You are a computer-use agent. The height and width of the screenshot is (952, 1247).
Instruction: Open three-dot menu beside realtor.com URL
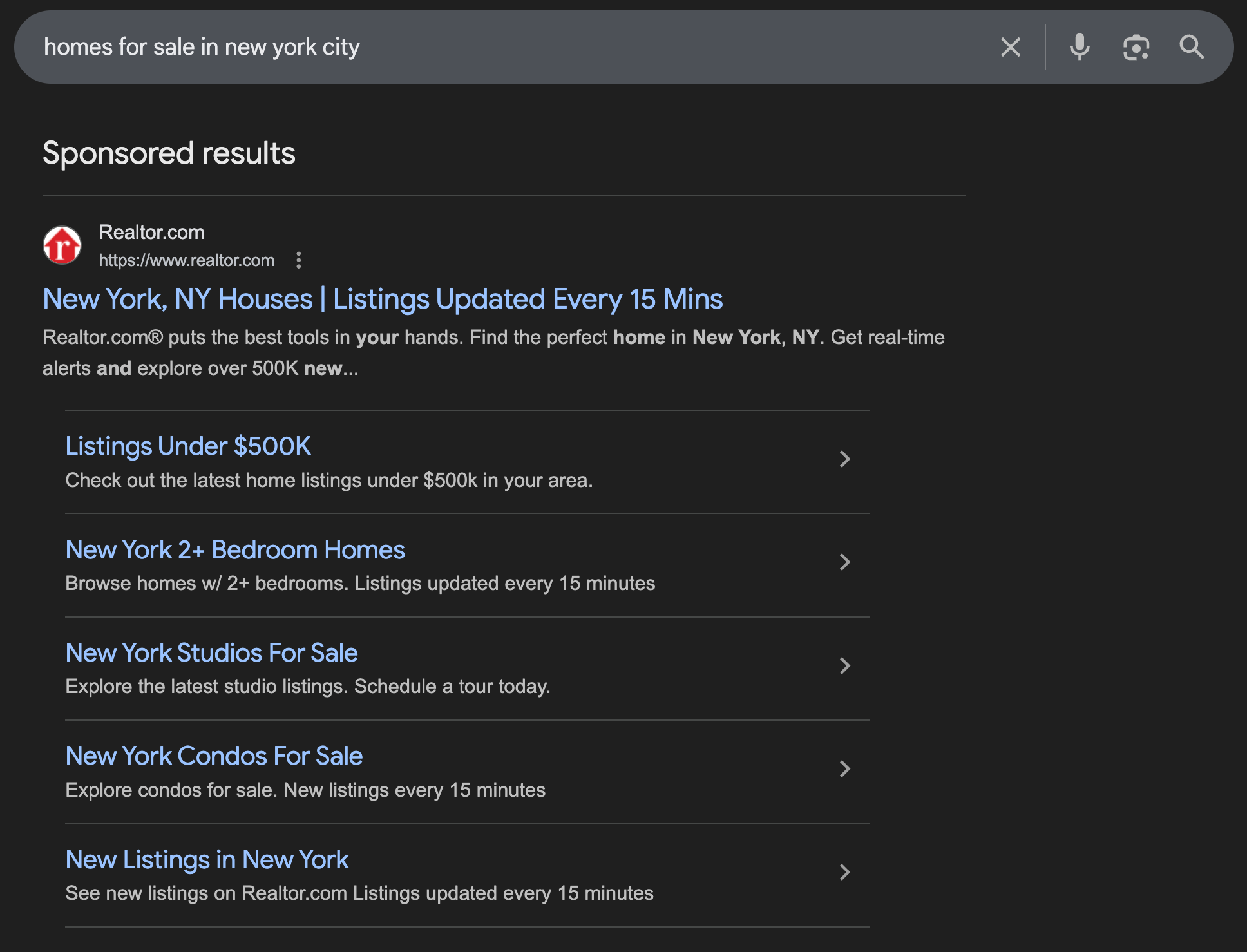[x=298, y=260]
